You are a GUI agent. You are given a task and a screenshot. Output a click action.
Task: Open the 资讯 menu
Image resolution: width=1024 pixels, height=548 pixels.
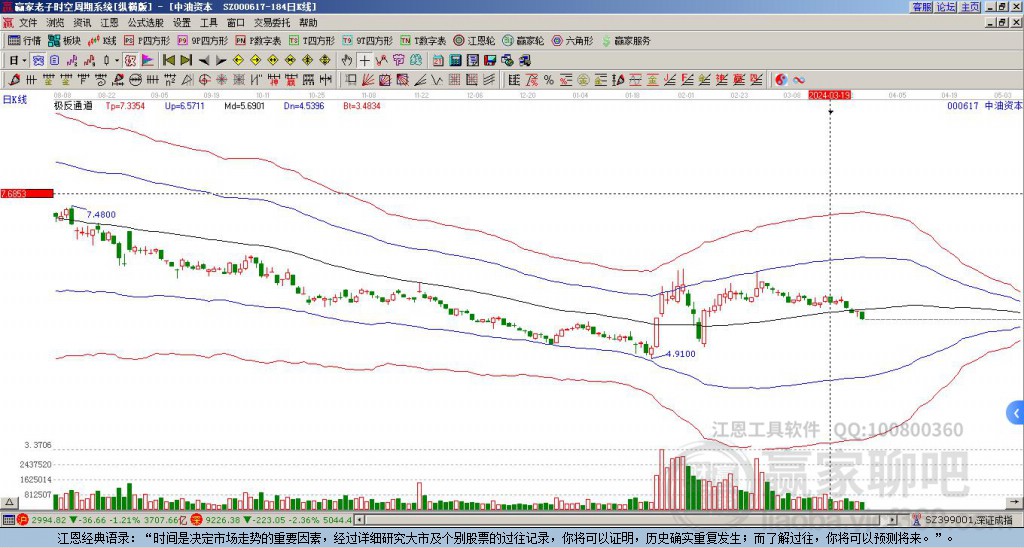click(82, 23)
